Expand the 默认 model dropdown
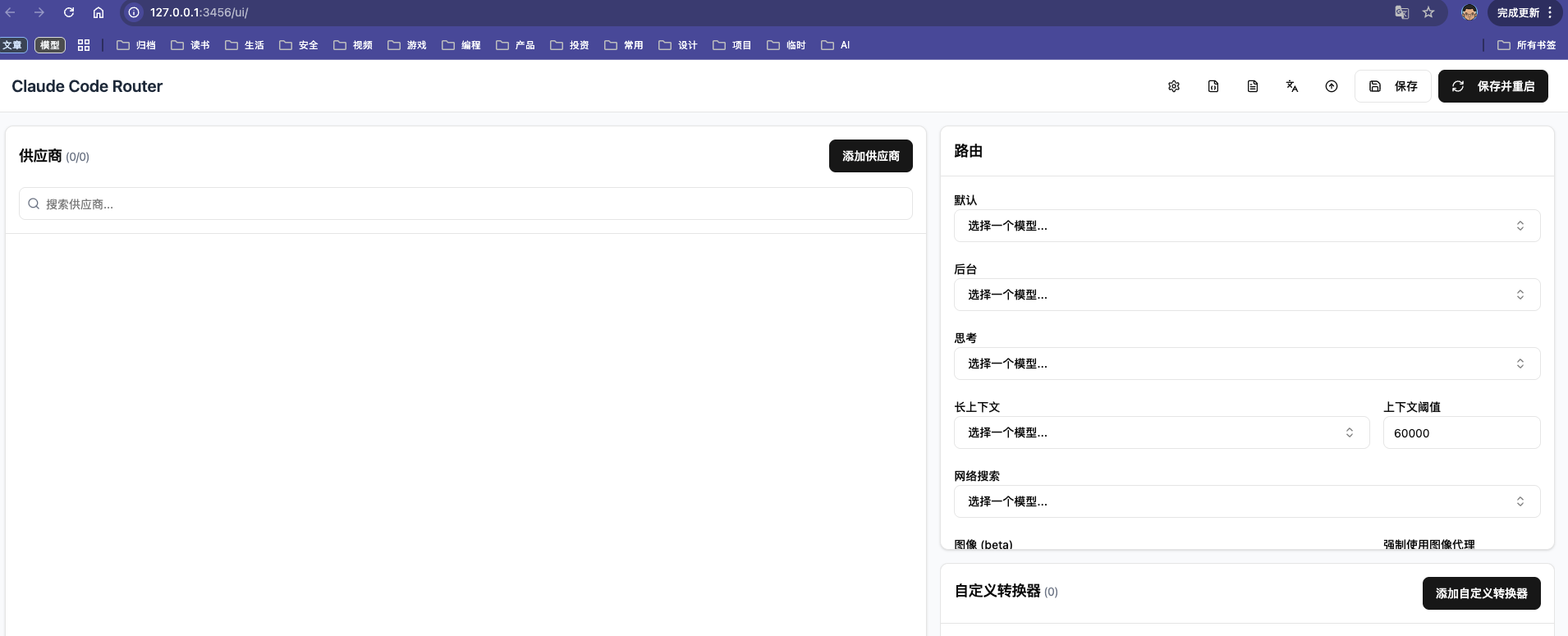 1246,226
